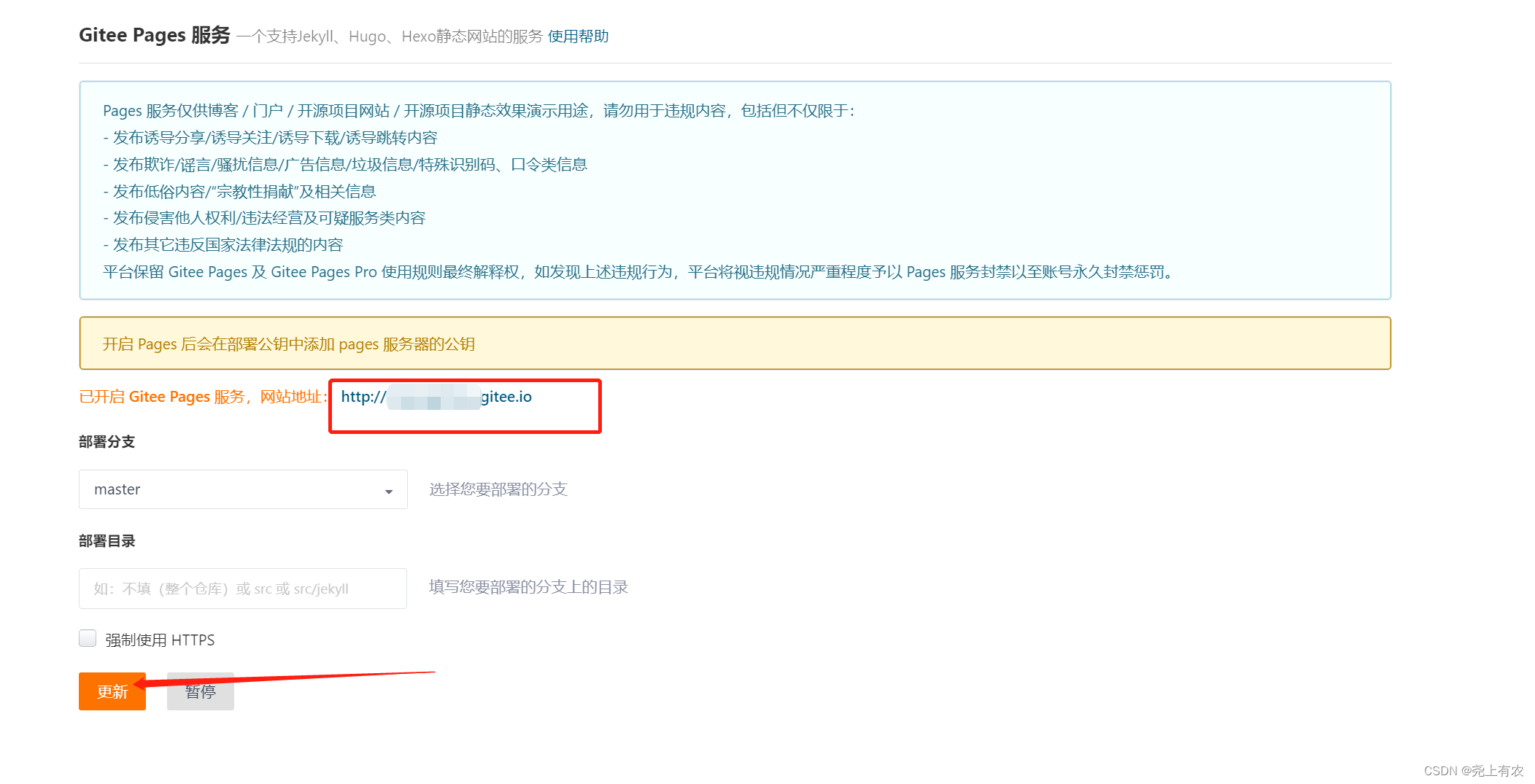1535x784 pixels.
Task: Click the 发布侵害他人权利 rule line
Action: [264, 218]
